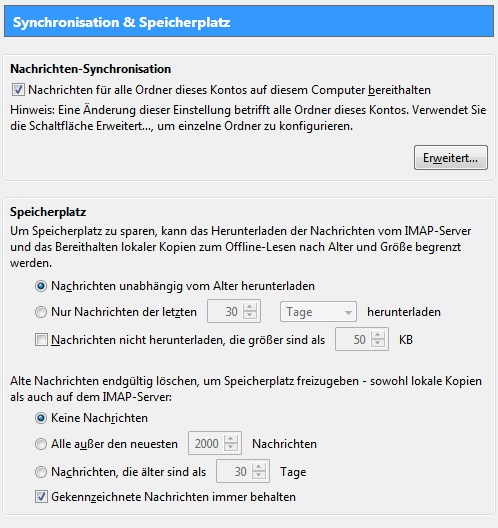Click the Synchronisation & Speicherplatz header bar
This screenshot has width=498, height=528.
(249, 22)
